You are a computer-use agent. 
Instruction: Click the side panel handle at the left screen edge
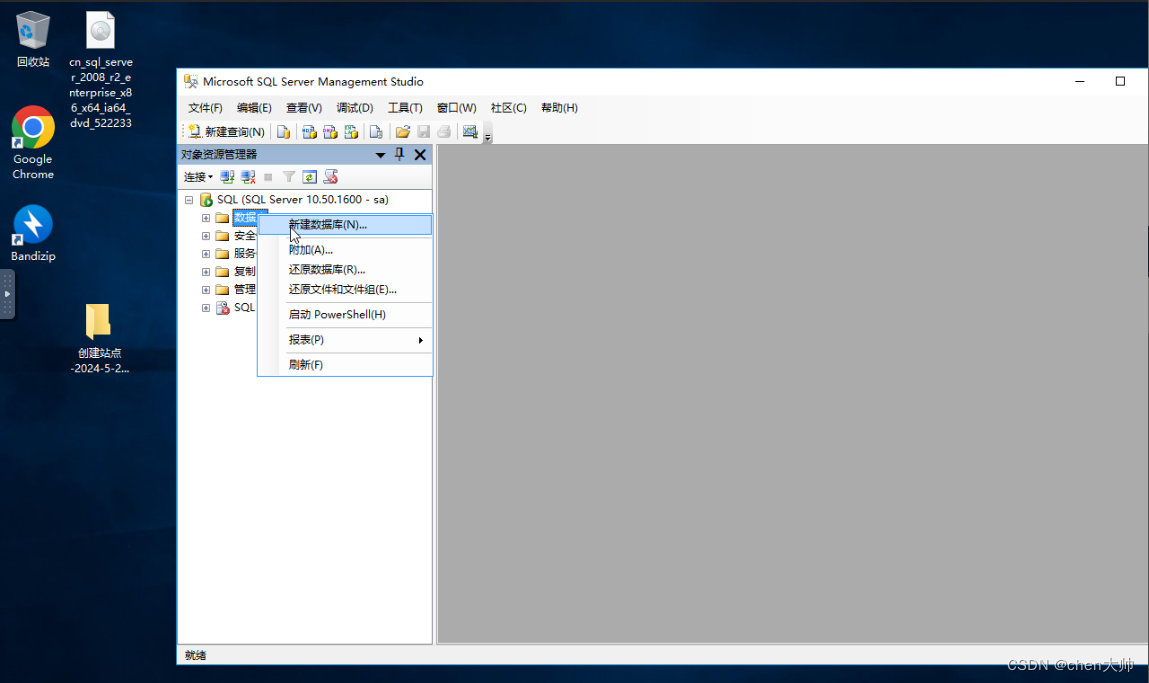7,294
